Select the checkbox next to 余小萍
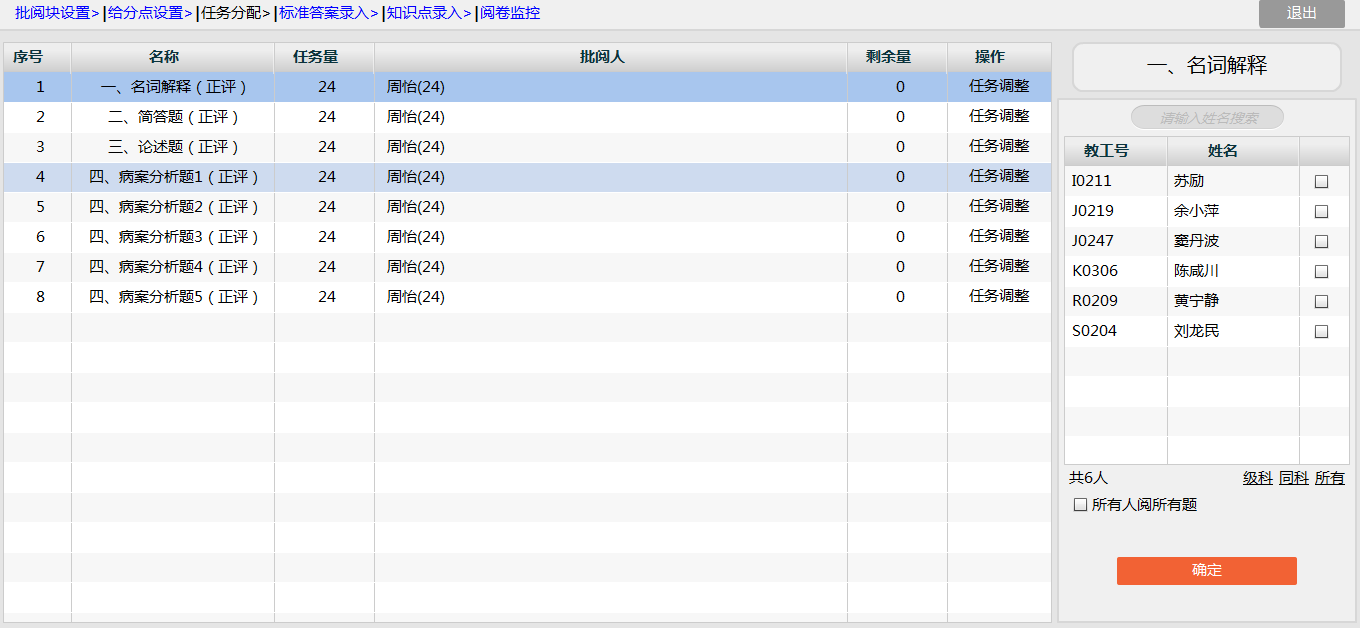Image resolution: width=1360 pixels, height=628 pixels. click(x=1321, y=212)
